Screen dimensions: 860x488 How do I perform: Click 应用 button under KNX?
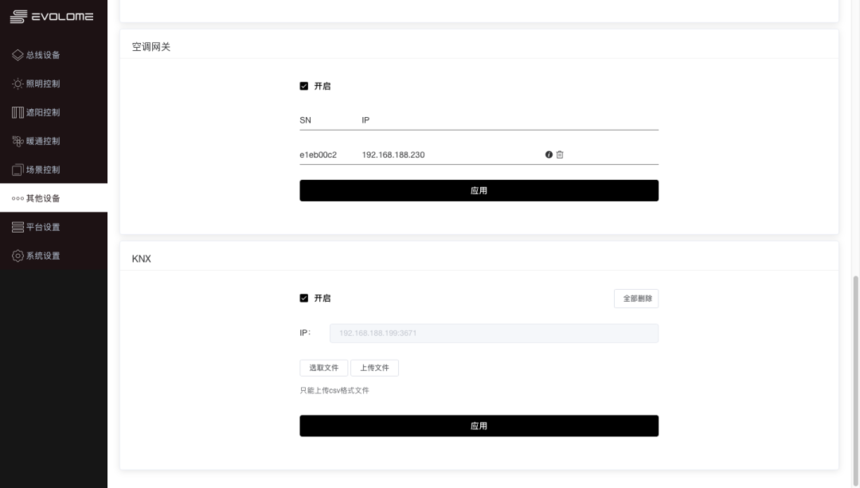[x=479, y=425]
